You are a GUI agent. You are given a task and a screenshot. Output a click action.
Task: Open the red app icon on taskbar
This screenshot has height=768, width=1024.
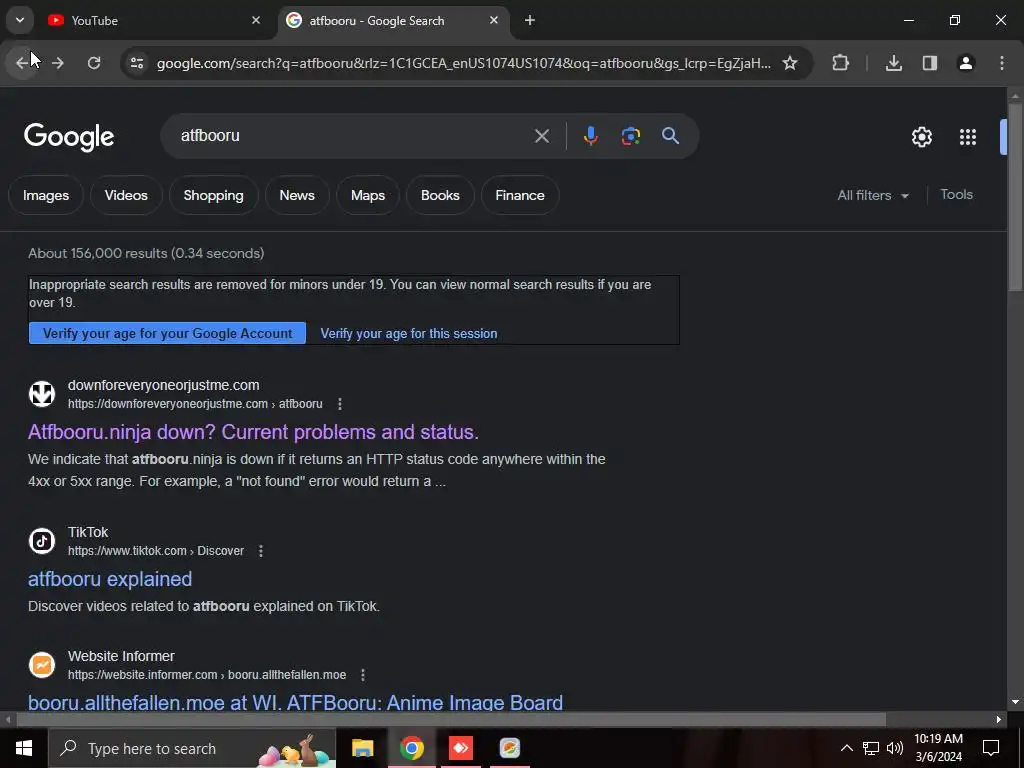461,748
